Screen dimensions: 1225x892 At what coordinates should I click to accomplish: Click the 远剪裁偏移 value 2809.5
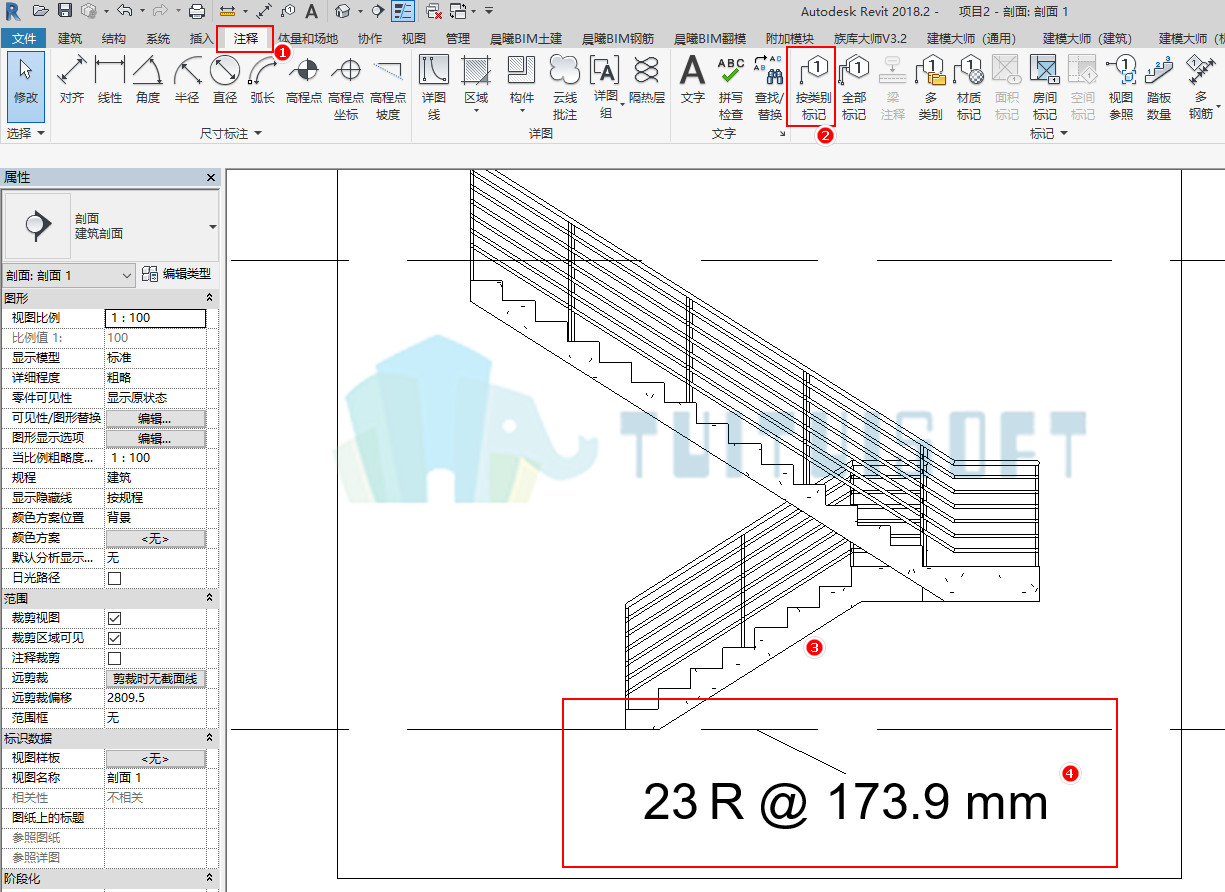[155, 698]
